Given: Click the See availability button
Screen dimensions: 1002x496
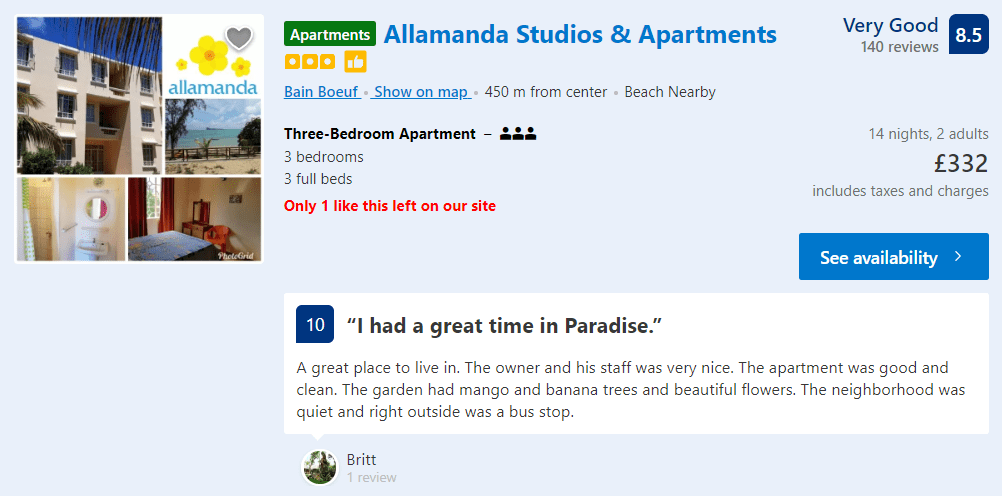Looking at the screenshot, I should [x=893, y=256].
